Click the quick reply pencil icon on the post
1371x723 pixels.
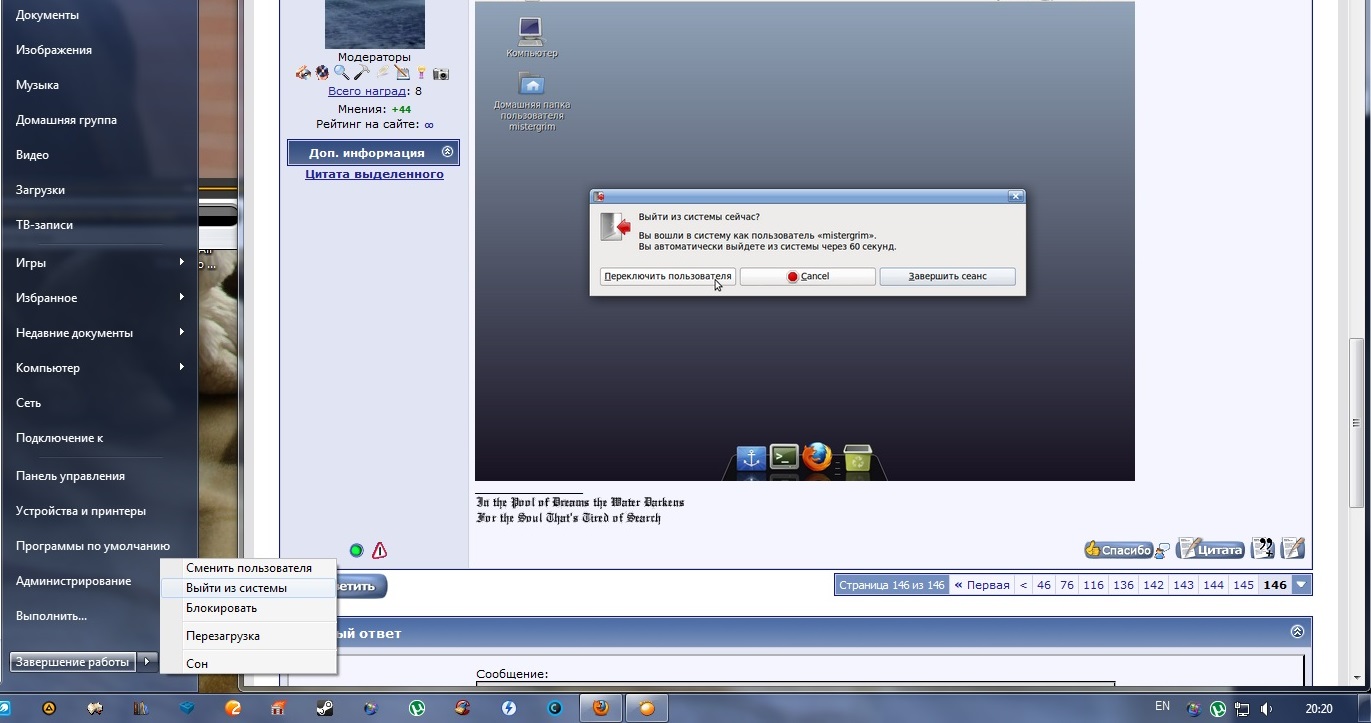1293,548
